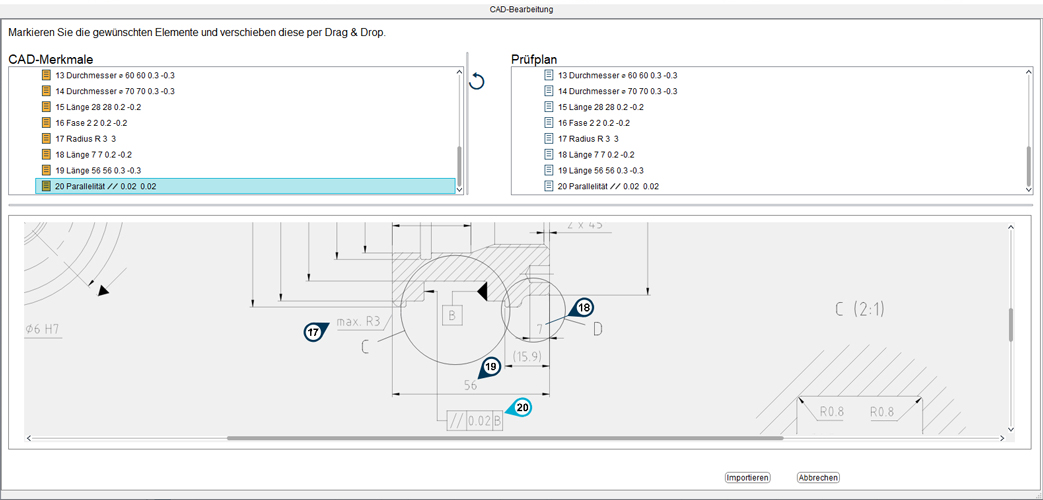
Task: Click Prüfplan document icon for 13 Durchmesser
Action: tap(549, 75)
